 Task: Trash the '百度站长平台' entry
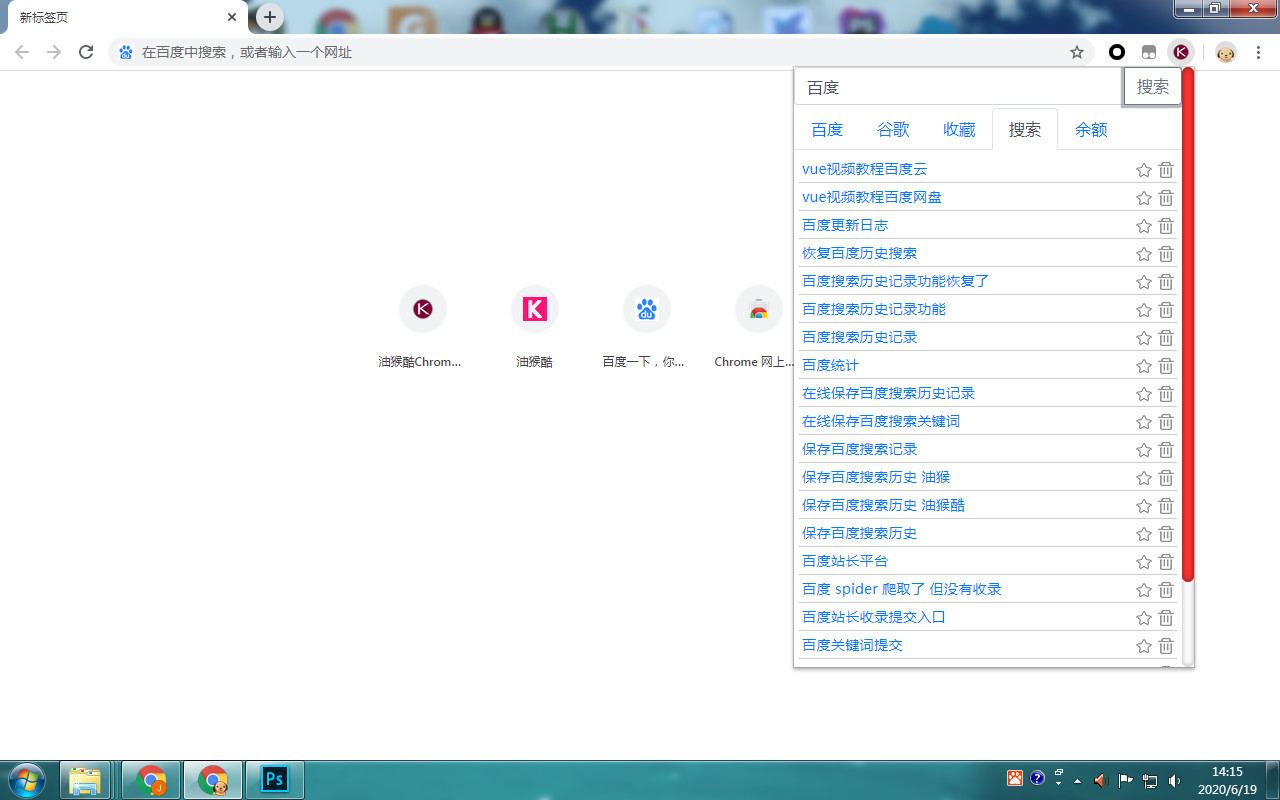[x=1166, y=562]
